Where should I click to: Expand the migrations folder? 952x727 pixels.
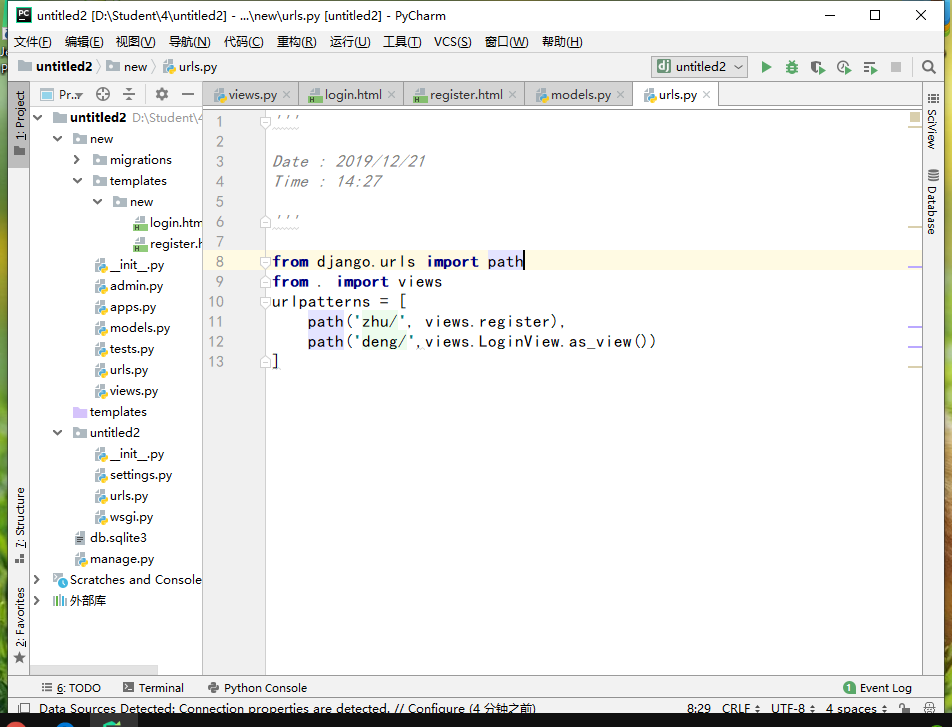pos(77,160)
